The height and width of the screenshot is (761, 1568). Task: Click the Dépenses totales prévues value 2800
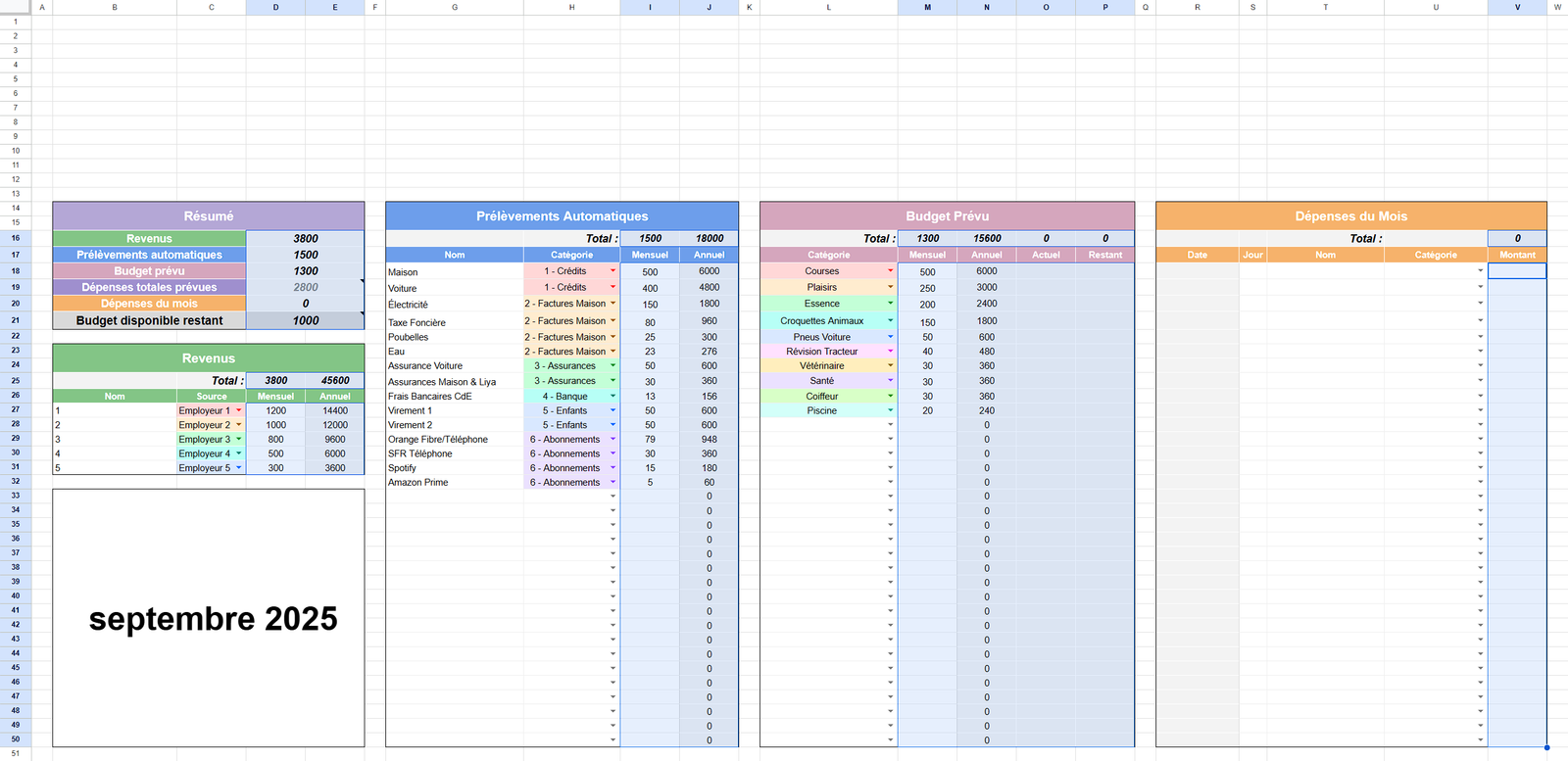coord(305,288)
